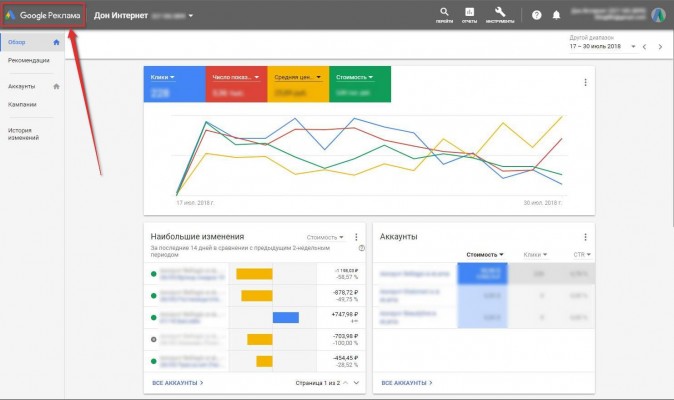
Task: Open the reports (Отчеты) icon
Action: (470, 14)
